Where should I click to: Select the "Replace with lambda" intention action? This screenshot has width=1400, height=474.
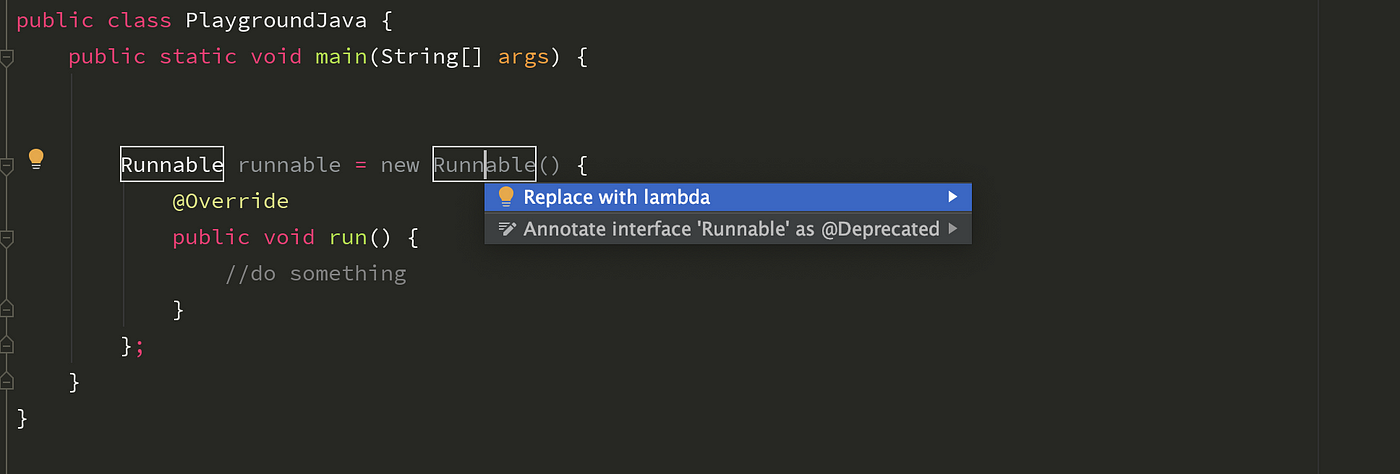tap(728, 197)
